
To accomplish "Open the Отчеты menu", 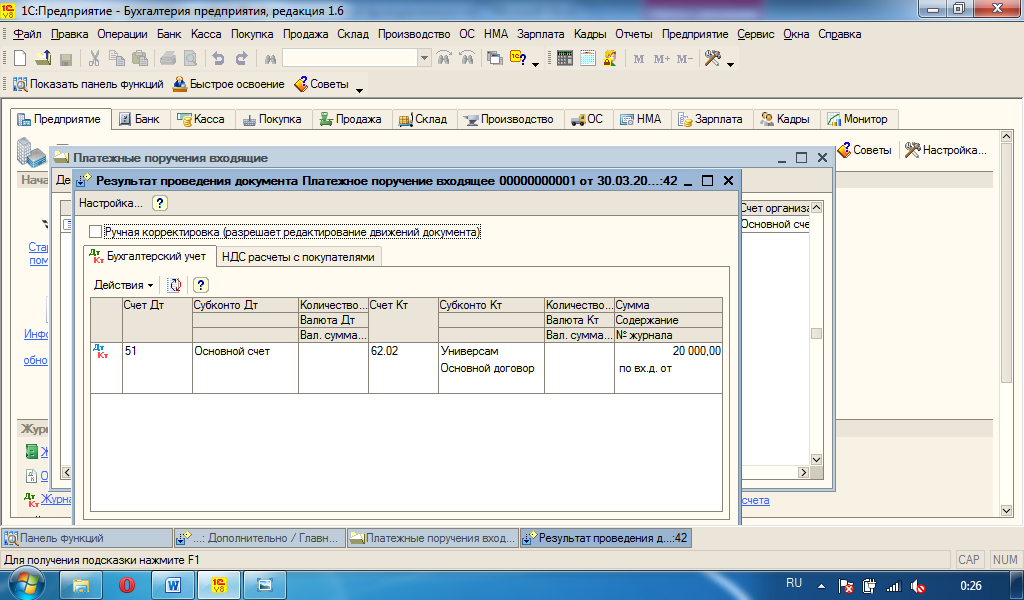I will pyautogui.click(x=634, y=33).
